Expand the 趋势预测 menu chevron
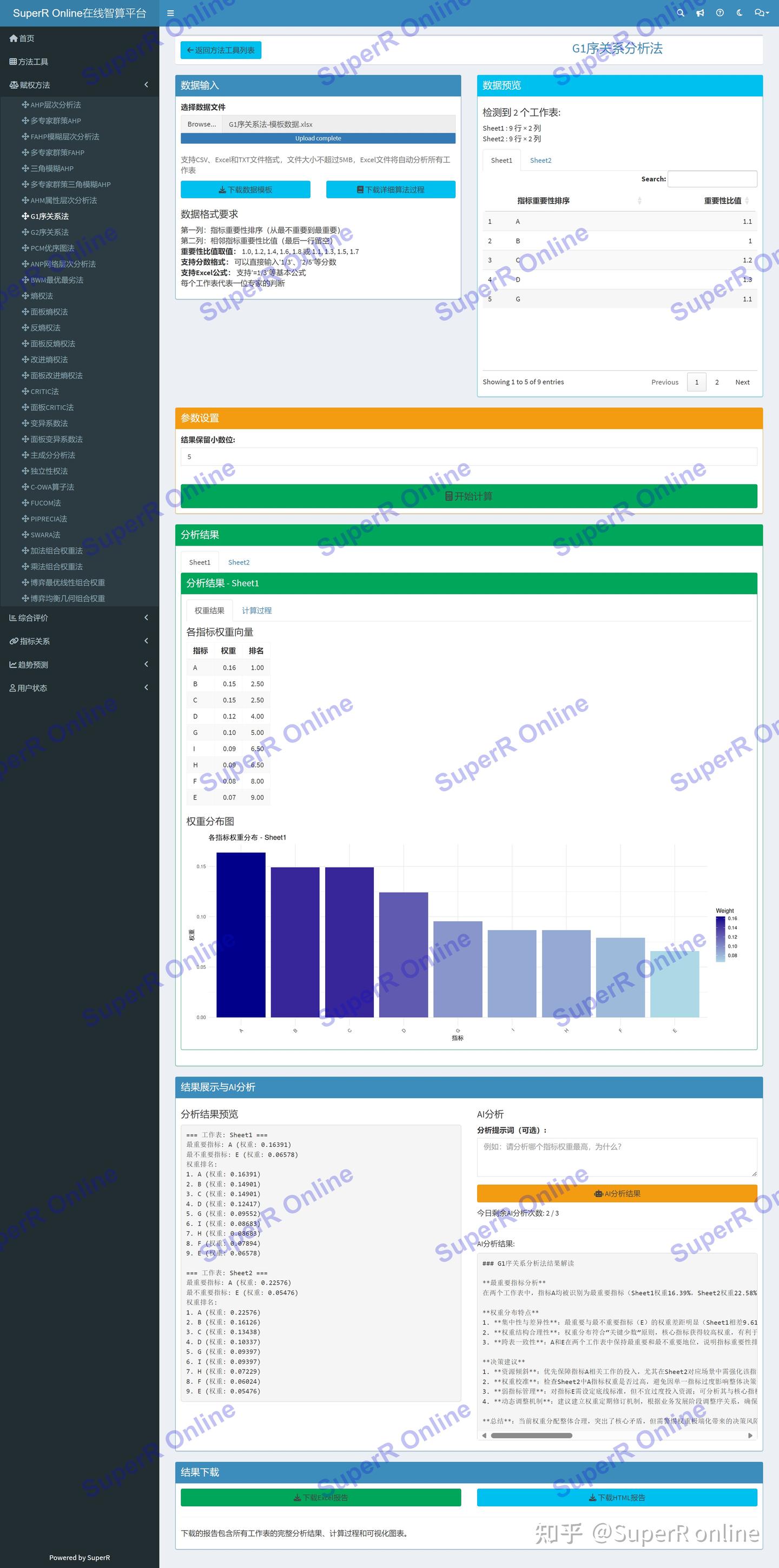The height and width of the screenshot is (1568, 779). tap(146, 664)
